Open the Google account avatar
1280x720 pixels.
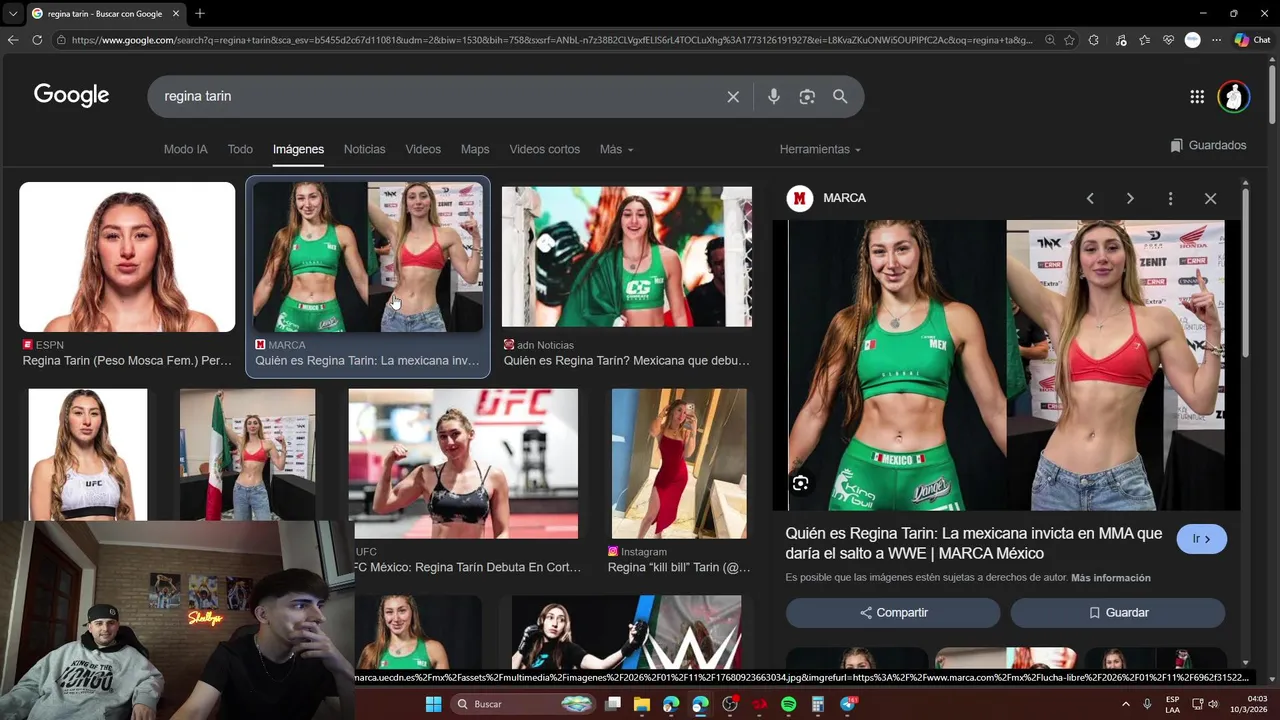1234,97
